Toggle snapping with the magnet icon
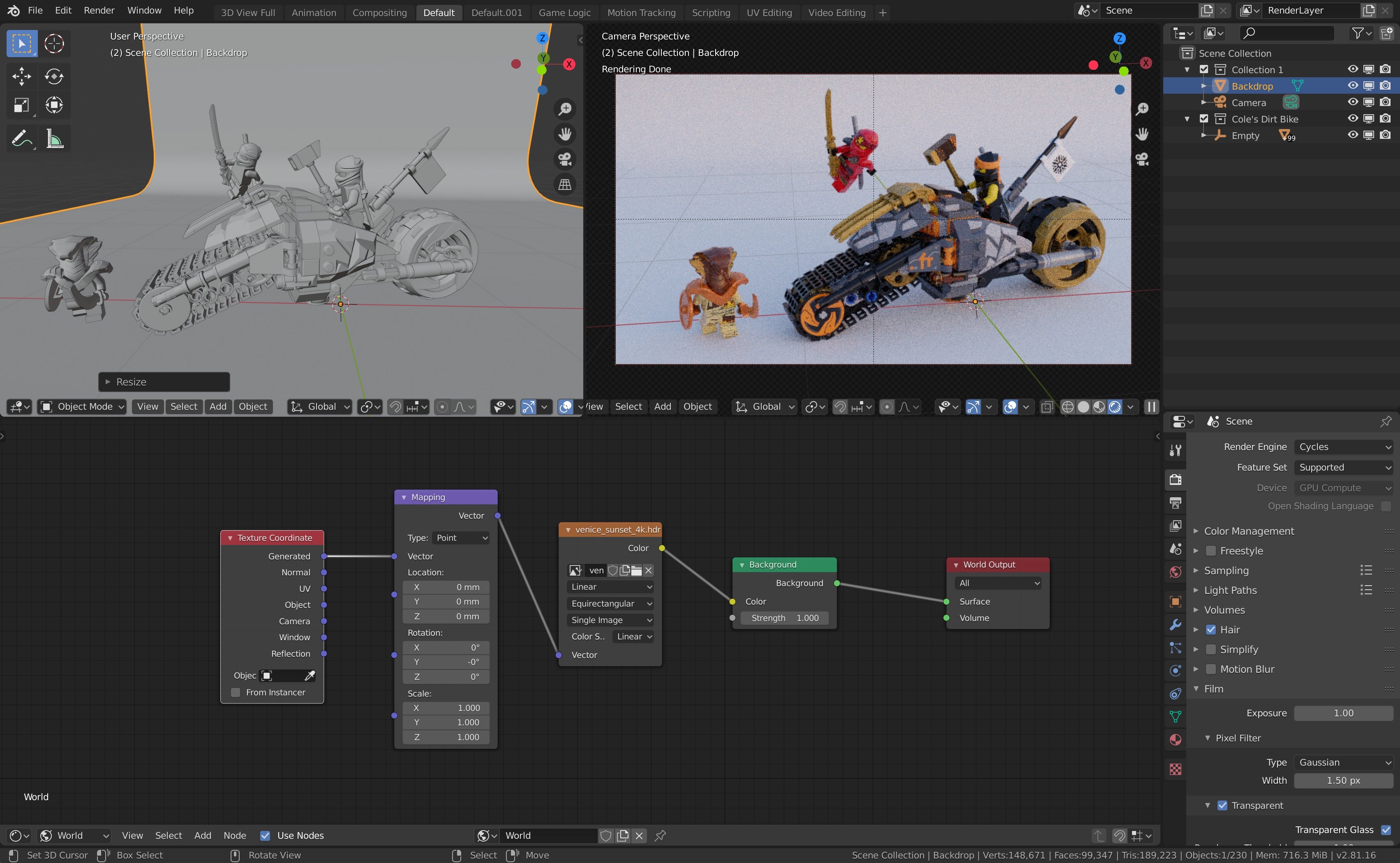The height and width of the screenshot is (863, 1400). 396,406
